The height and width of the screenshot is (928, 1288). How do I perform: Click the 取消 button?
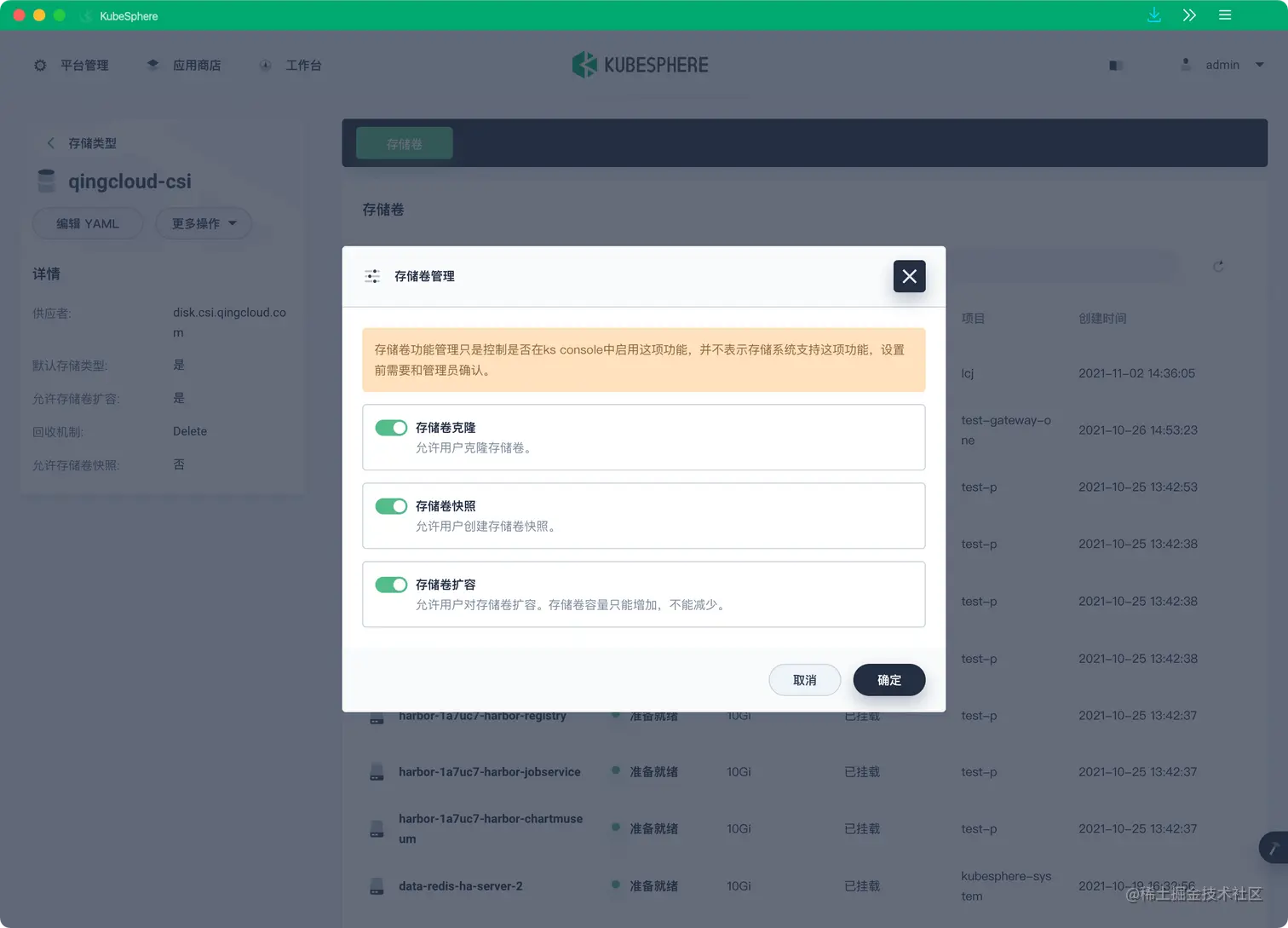pos(804,680)
